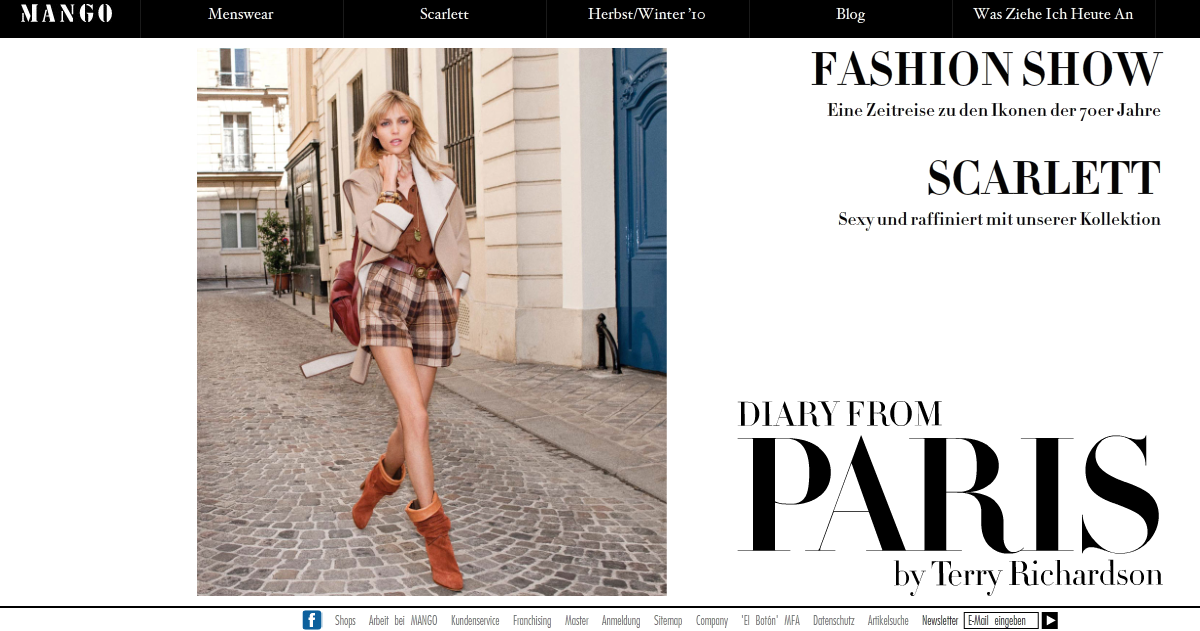Go to the Franchising link
1200x631 pixels.
click(532, 621)
